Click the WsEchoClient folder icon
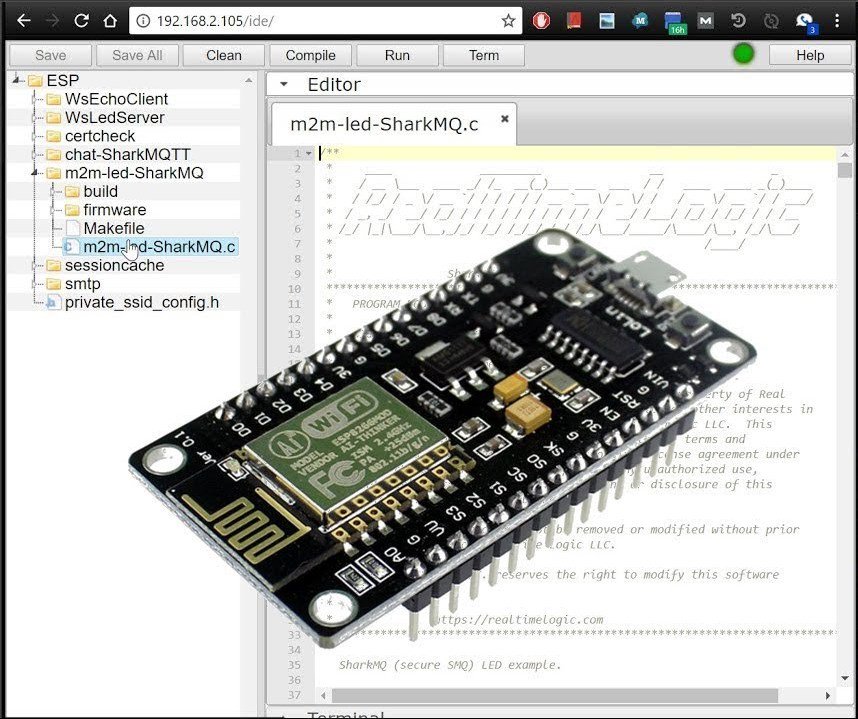The height and width of the screenshot is (719, 858). pyautogui.click(x=54, y=100)
